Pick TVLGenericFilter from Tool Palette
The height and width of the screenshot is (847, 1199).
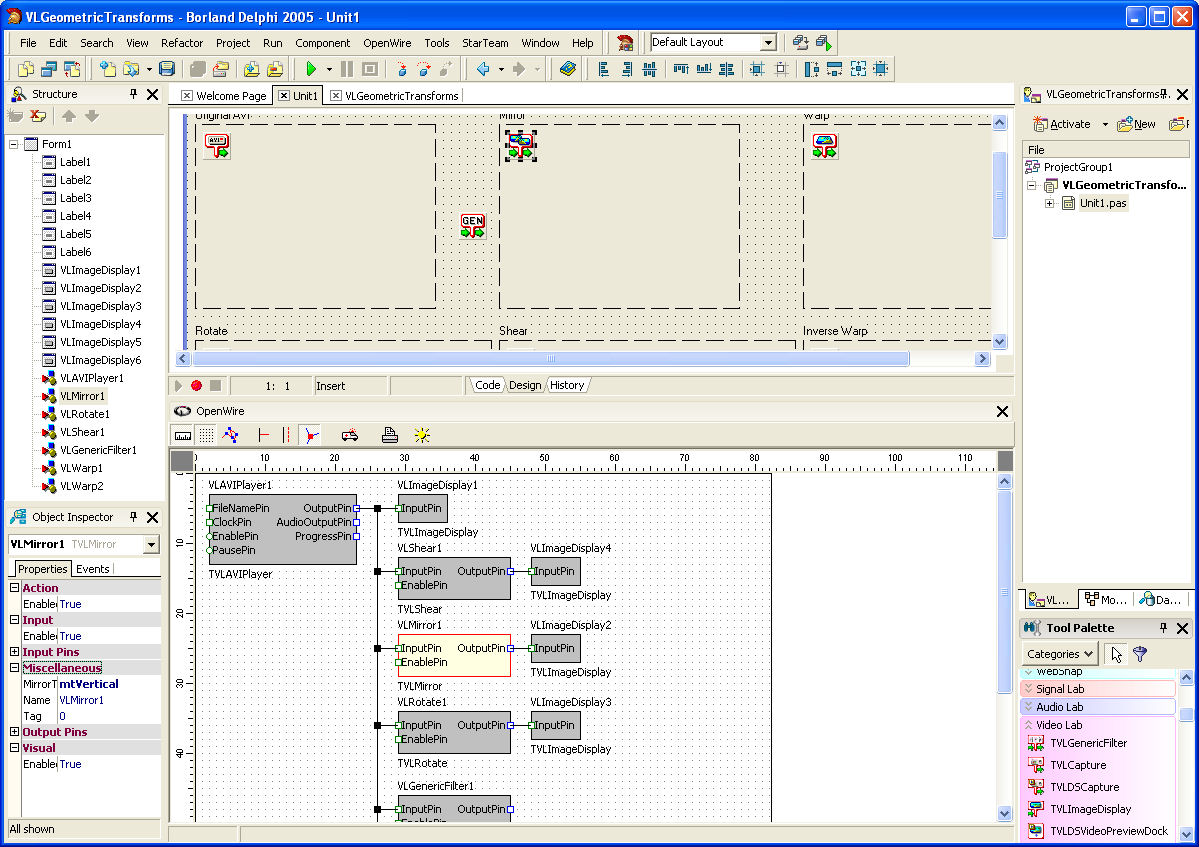coord(1089,743)
